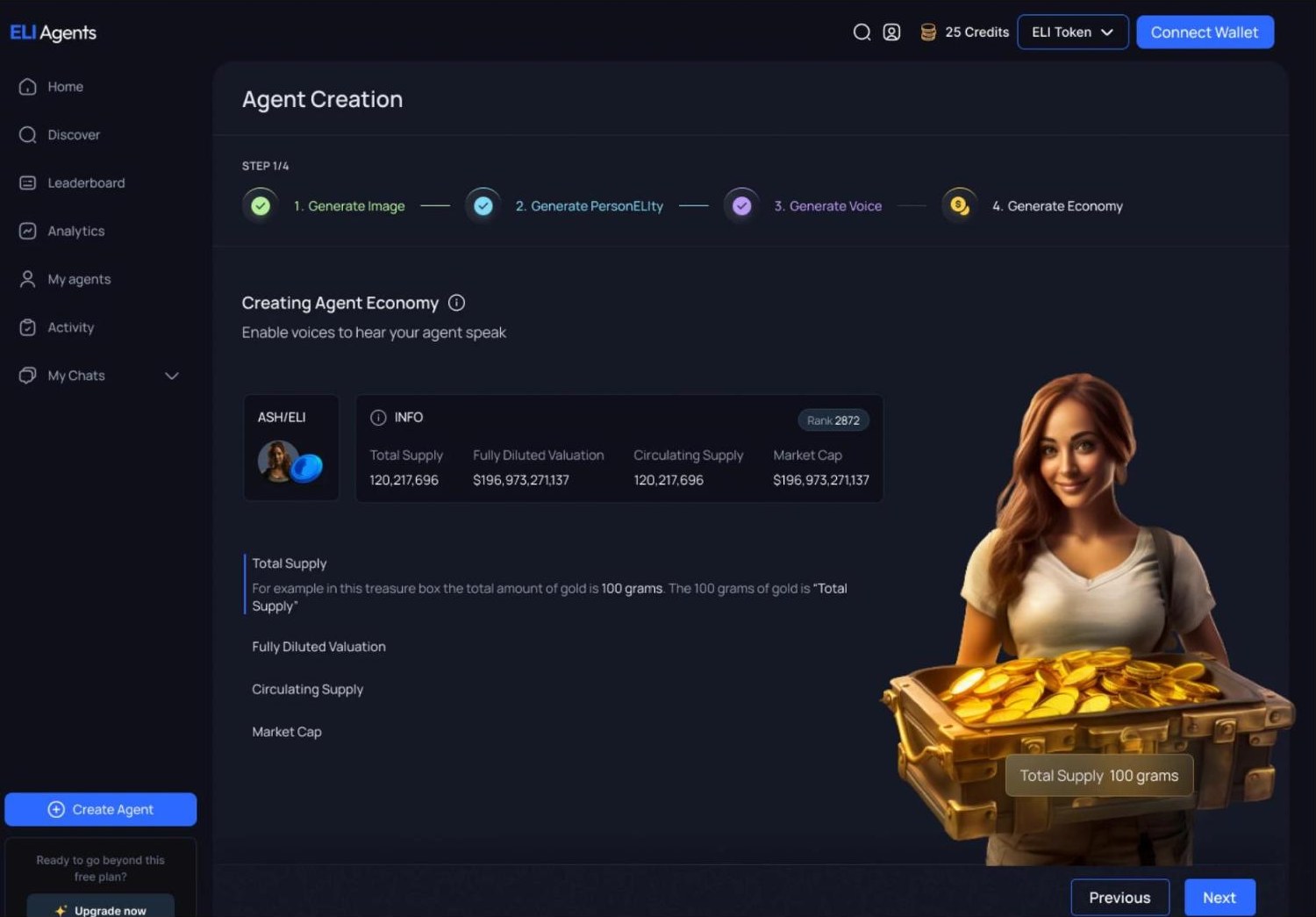
Task: Click the Create Agent button
Action: 101,809
